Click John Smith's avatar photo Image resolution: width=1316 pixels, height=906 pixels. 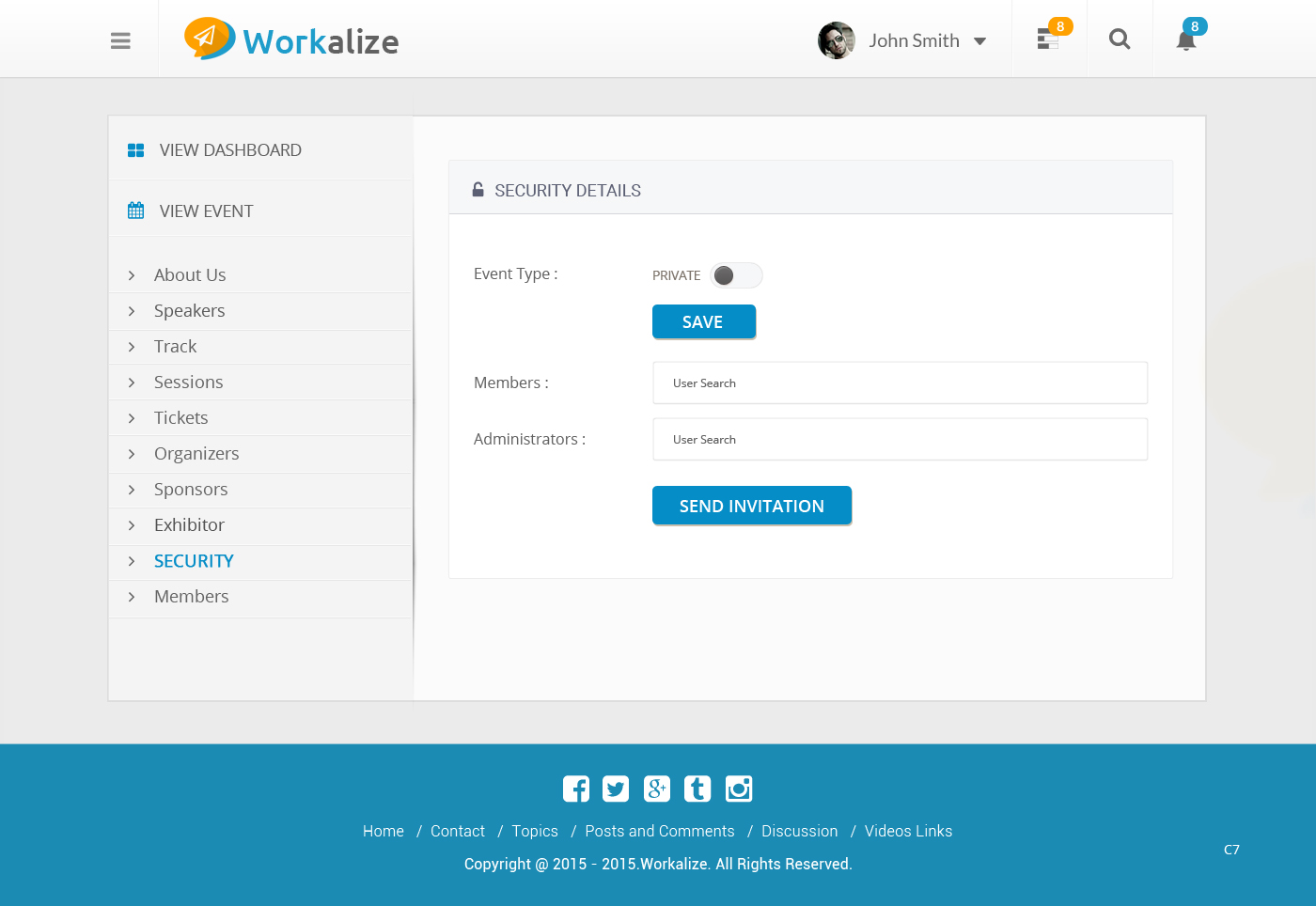[837, 40]
